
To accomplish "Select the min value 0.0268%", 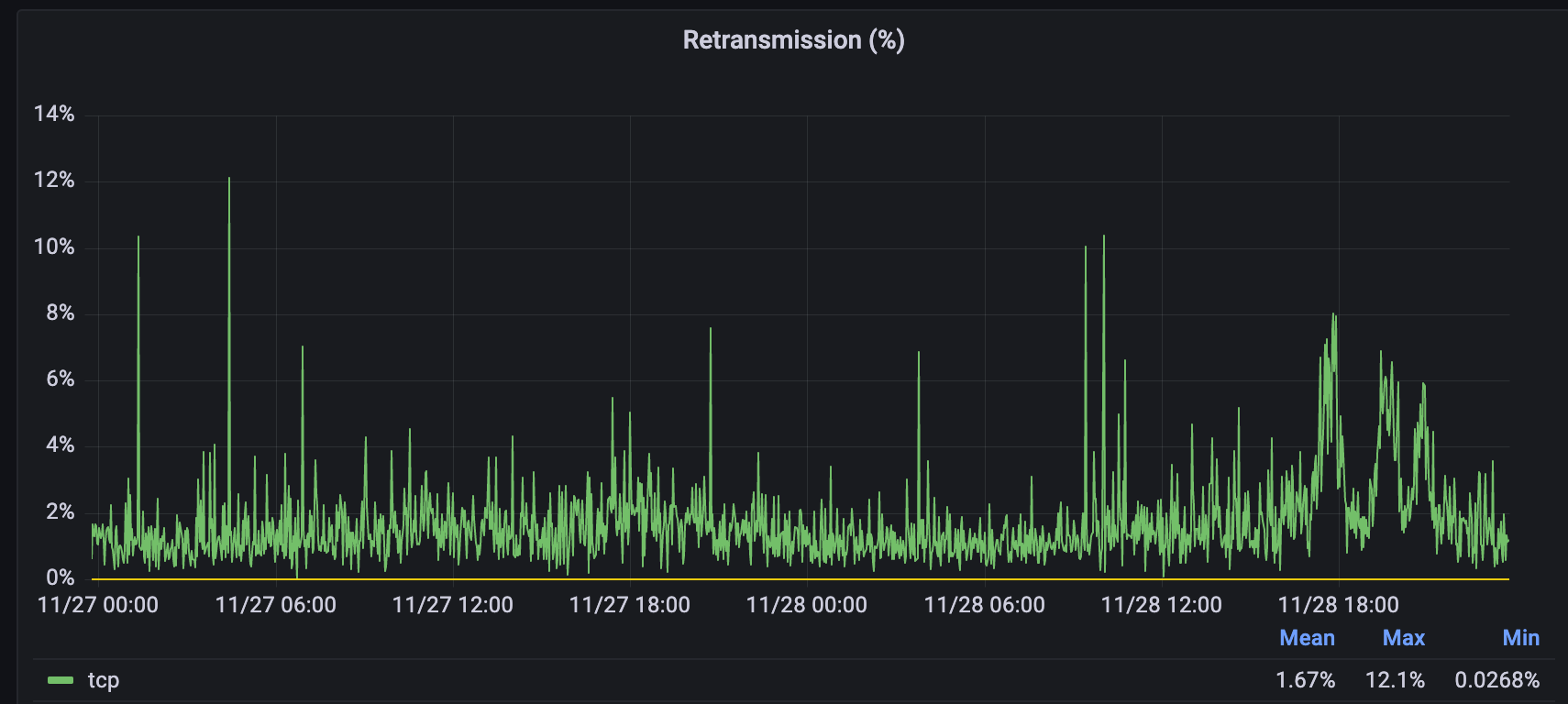I will point(1496,680).
